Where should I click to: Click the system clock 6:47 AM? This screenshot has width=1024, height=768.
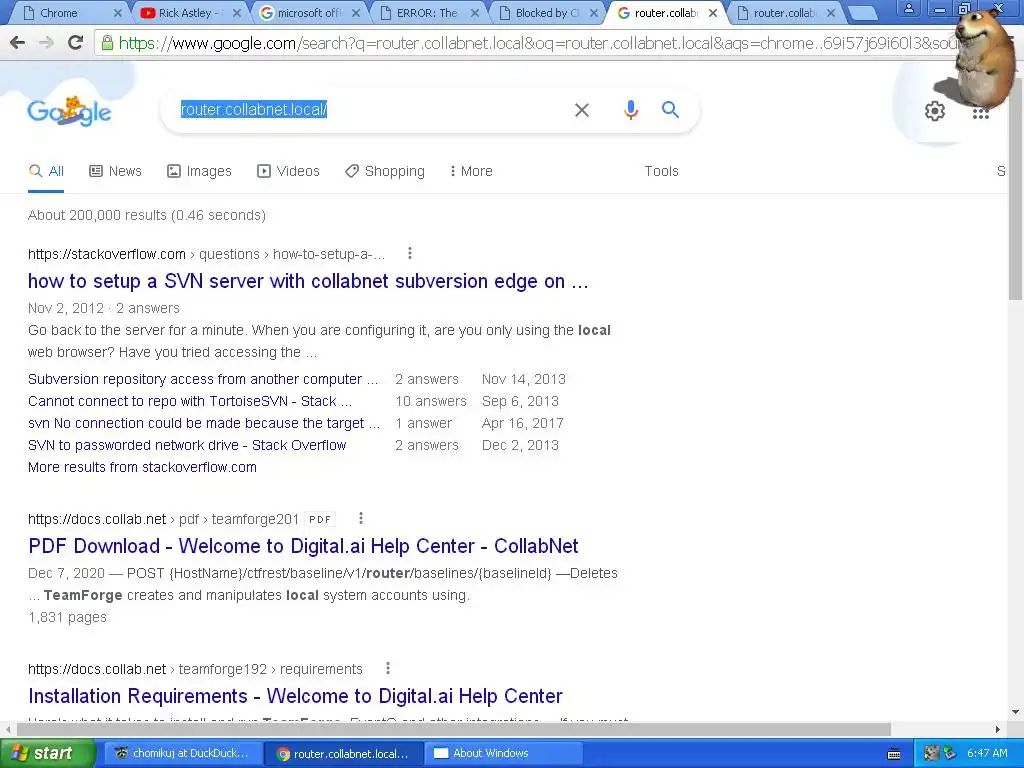pos(987,753)
